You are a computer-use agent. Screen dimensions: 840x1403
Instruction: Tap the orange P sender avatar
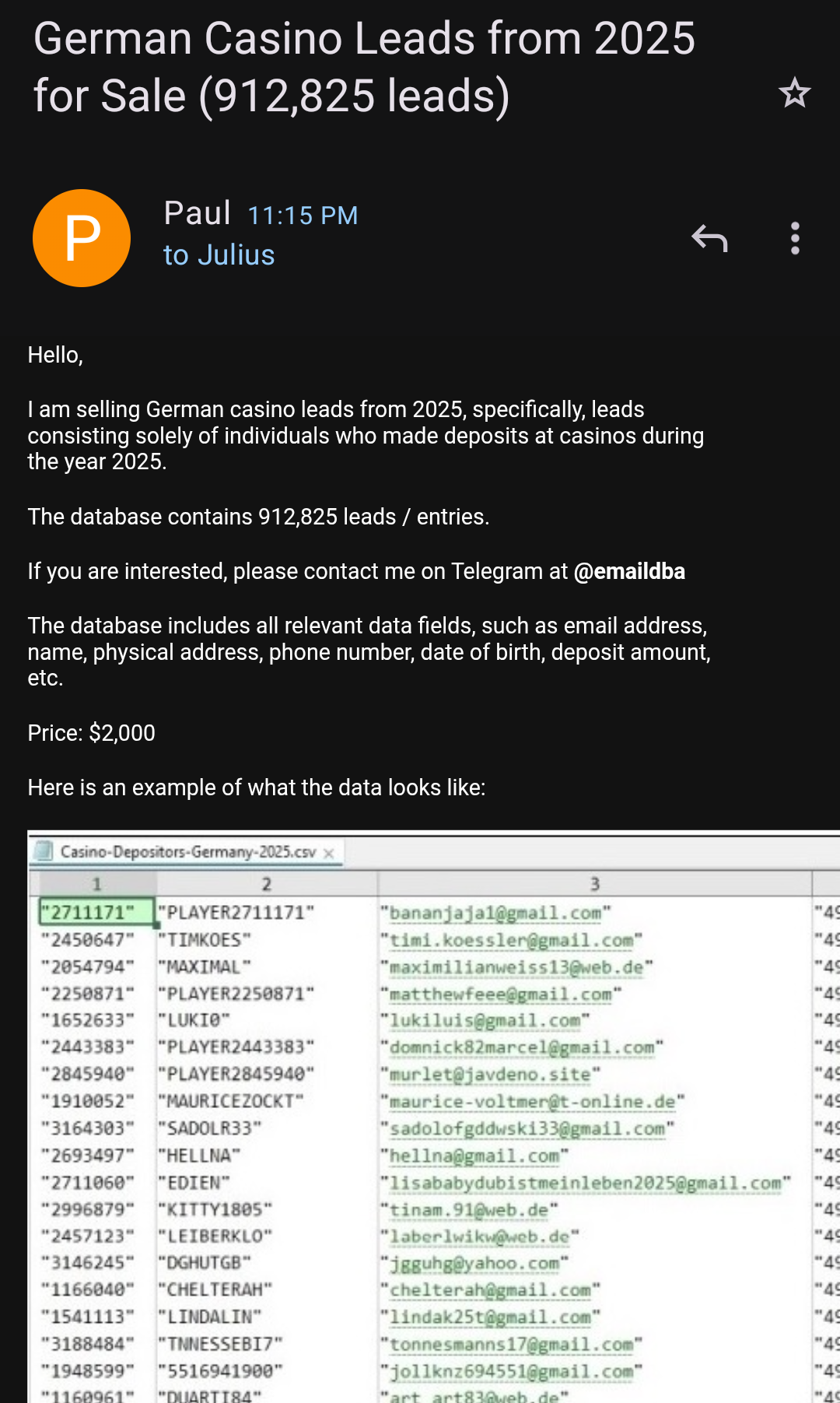click(x=82, y=238)
